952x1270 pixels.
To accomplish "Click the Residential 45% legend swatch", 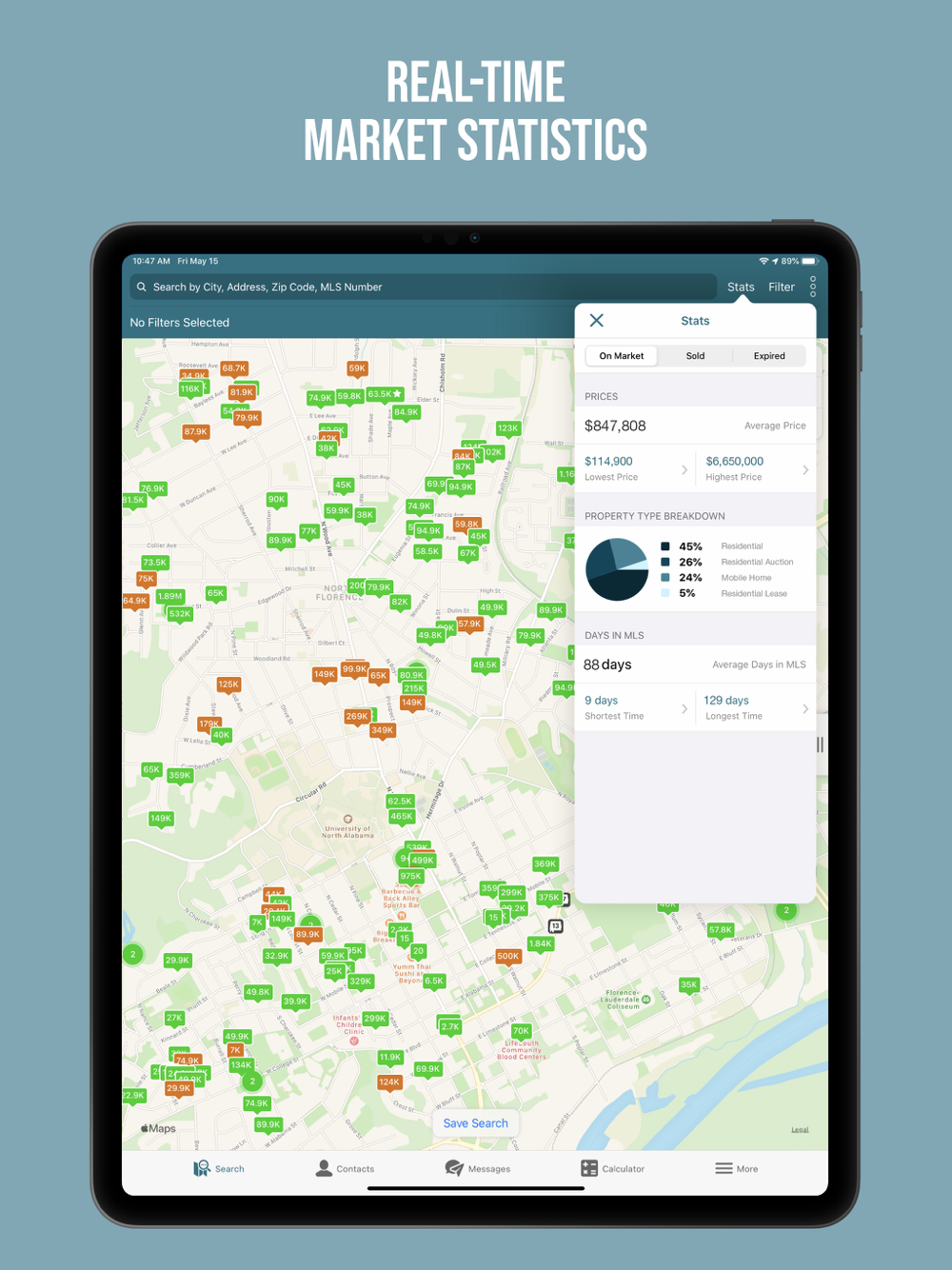I will [x=665, y=546].
